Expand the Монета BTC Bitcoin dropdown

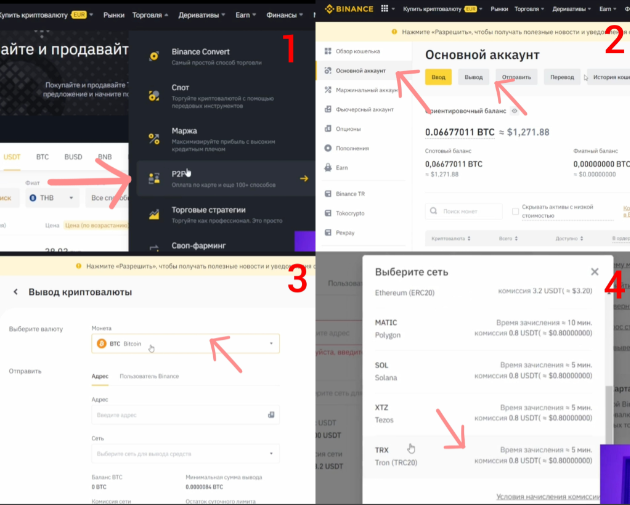coord(186,343)
